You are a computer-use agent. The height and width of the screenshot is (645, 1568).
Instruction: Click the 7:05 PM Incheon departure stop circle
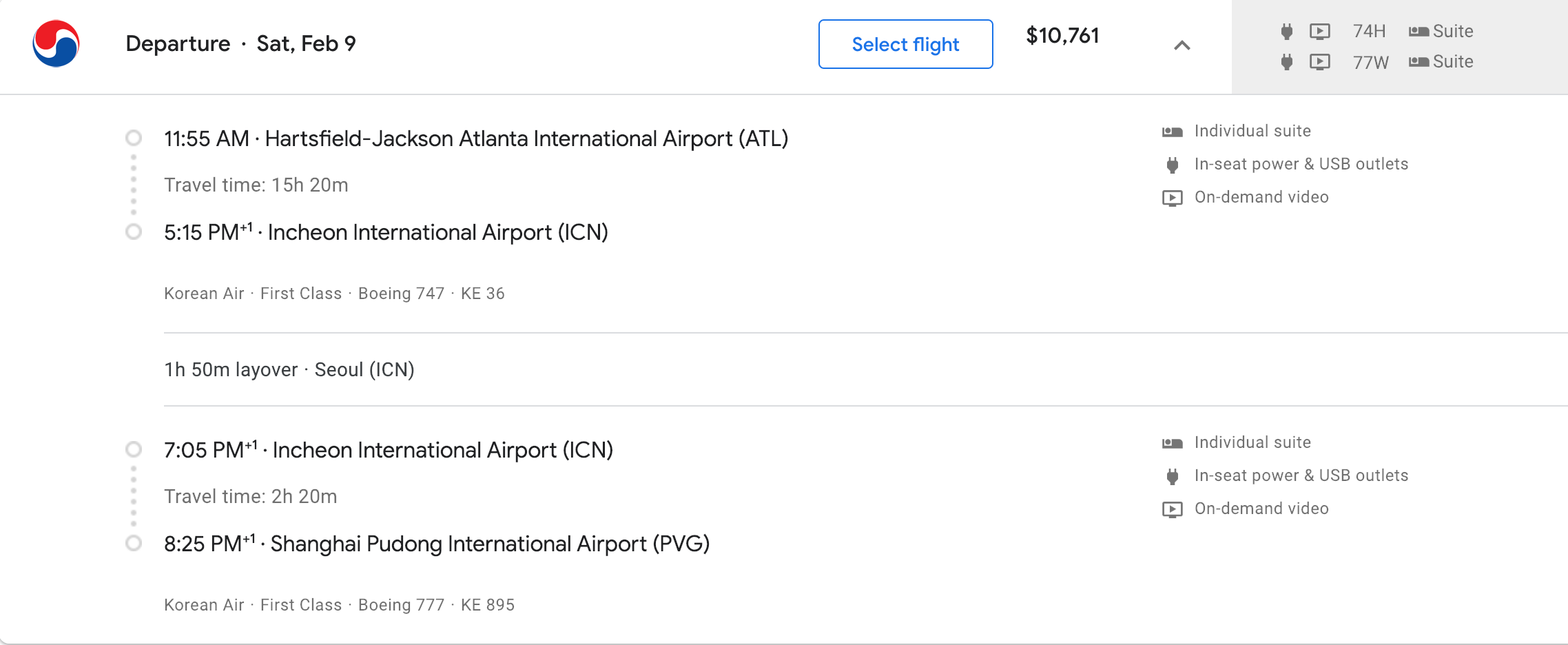[134, 450]
